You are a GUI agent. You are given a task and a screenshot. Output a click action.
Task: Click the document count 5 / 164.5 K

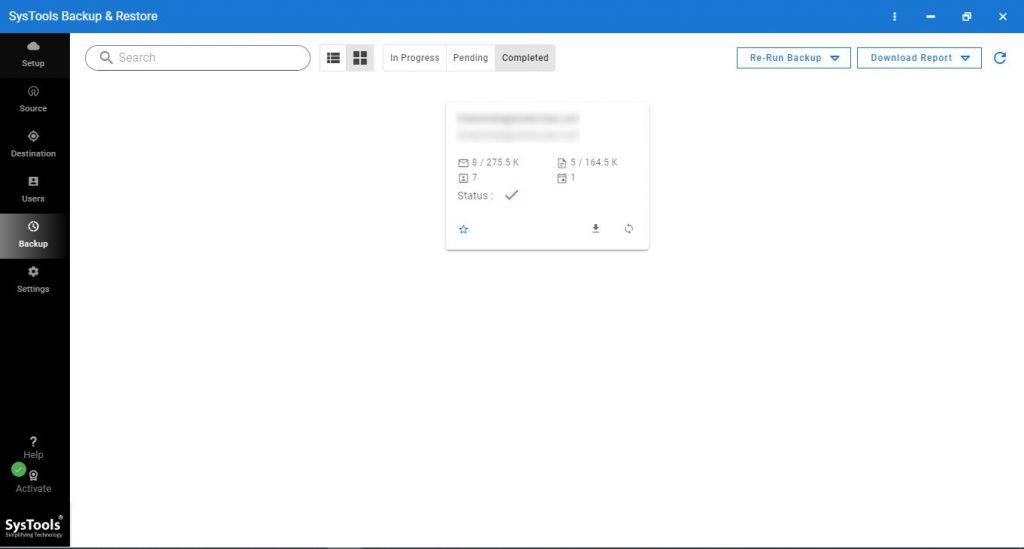coord(587,163)
